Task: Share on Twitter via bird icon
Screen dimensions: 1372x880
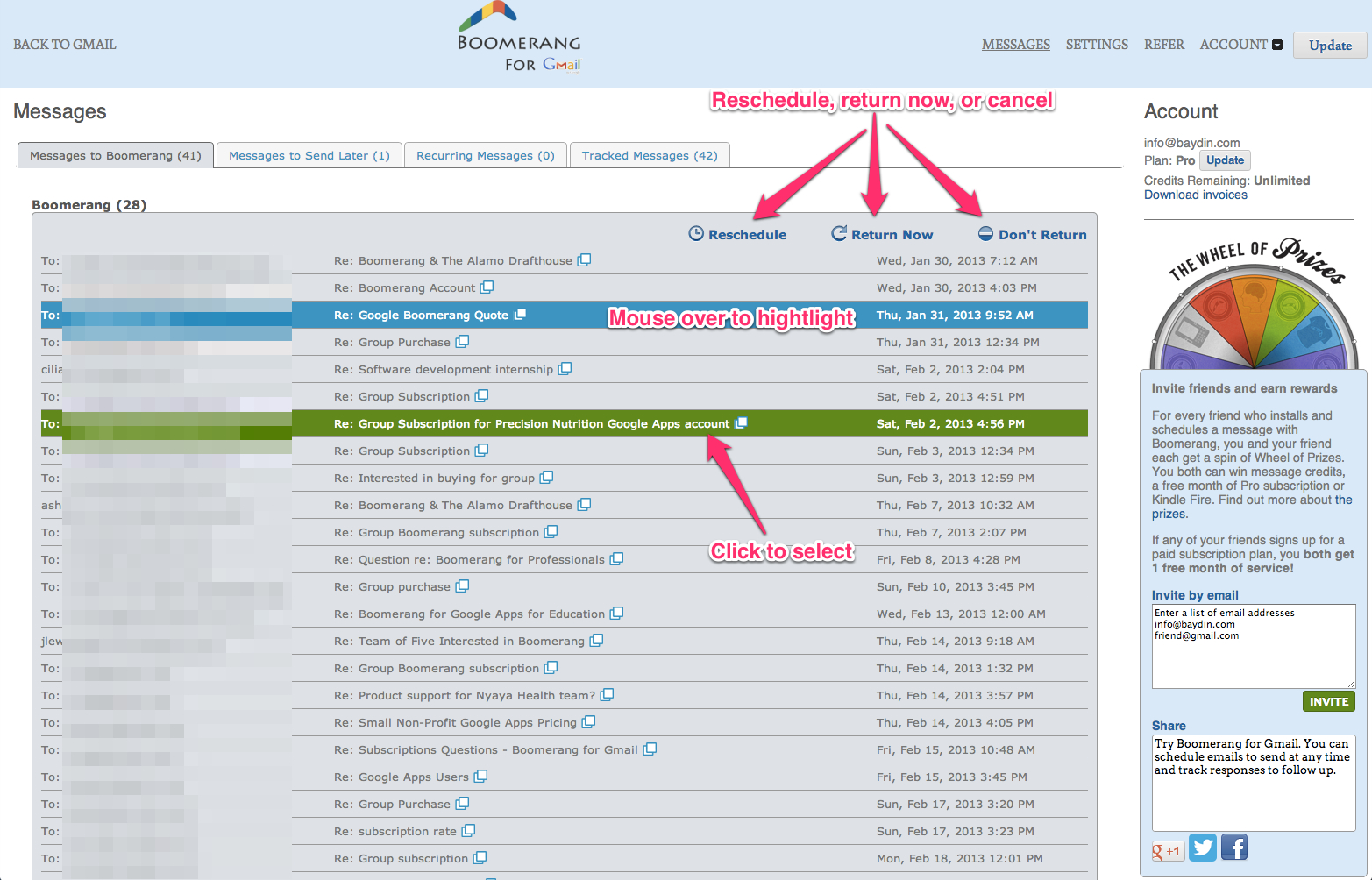Action: tap(1203, 848)
